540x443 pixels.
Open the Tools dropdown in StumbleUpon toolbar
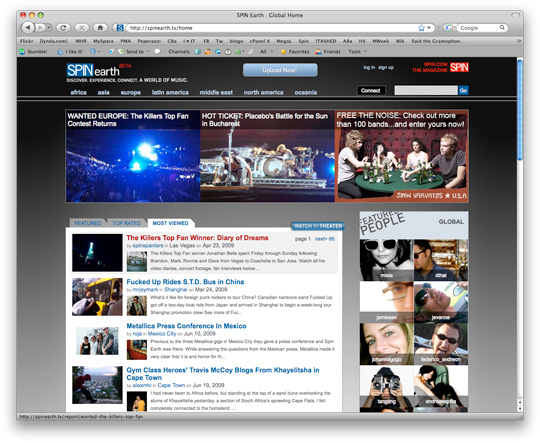coord(357,52)
